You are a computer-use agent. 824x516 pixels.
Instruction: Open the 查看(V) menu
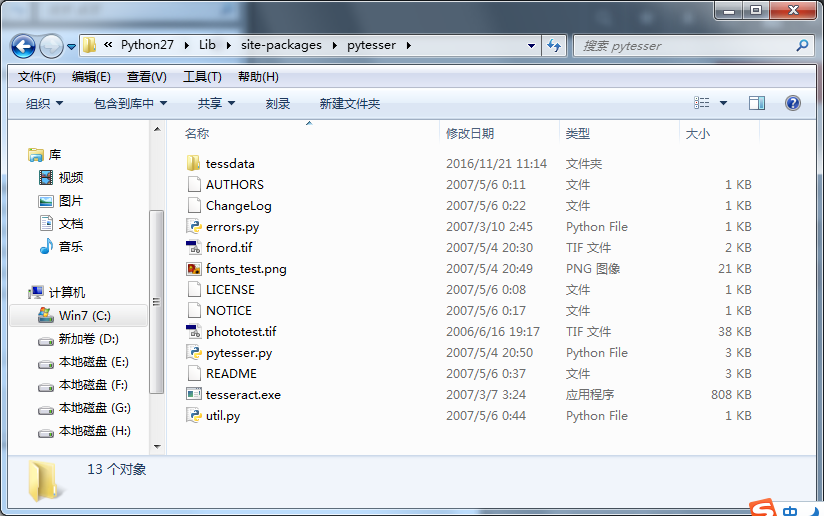(147, 77)
